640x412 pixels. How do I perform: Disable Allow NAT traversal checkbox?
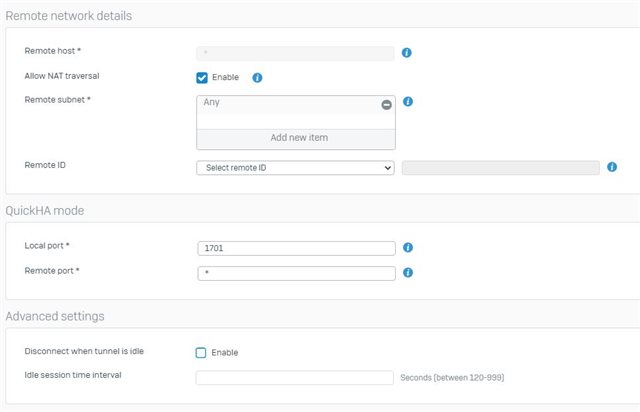[202, 78]
